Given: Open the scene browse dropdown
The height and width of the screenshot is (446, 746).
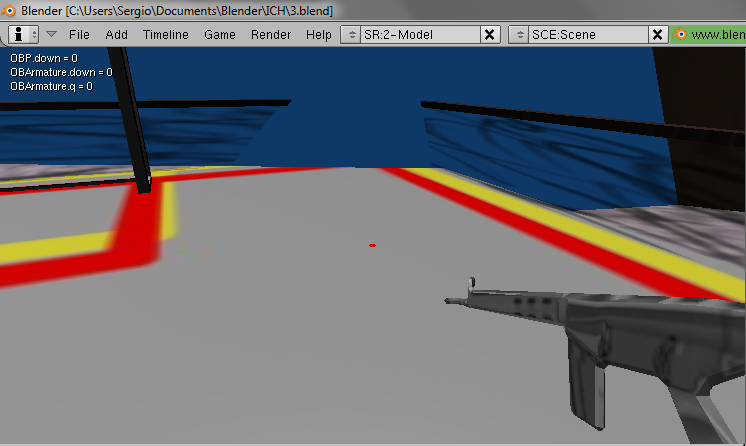Looking at the screenshot, I should coord(519,34).
